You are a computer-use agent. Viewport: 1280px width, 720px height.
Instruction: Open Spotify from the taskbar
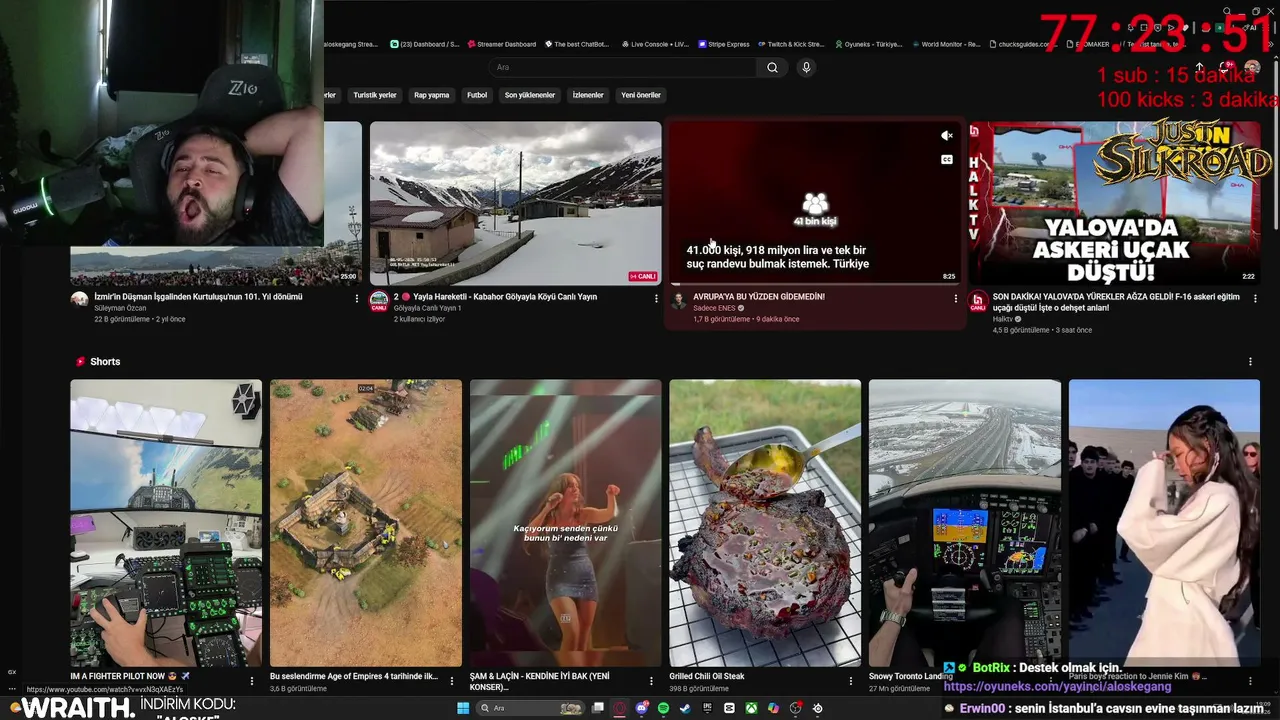(x=663, y=708)
